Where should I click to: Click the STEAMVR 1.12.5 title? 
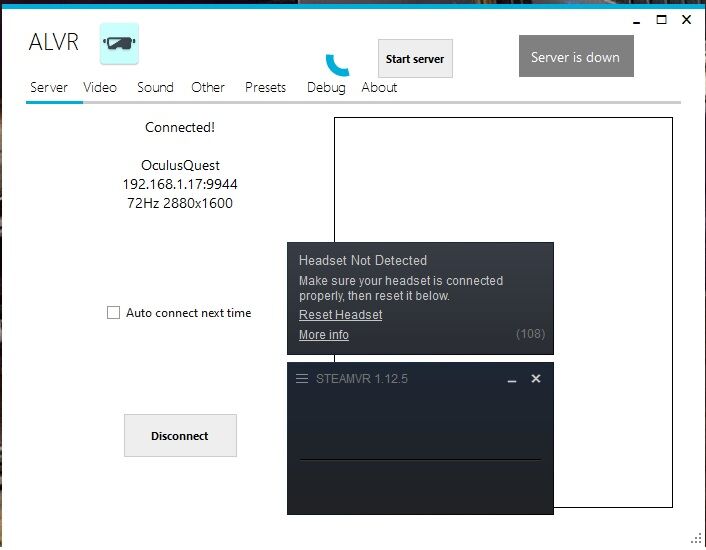(x=362, y=379)
